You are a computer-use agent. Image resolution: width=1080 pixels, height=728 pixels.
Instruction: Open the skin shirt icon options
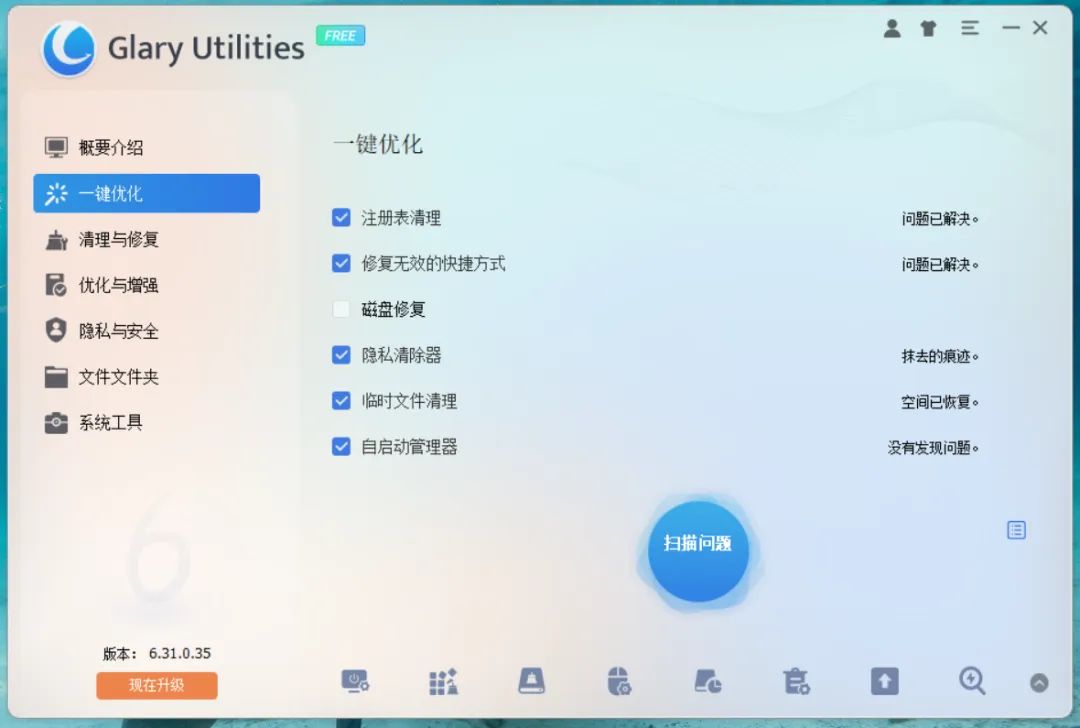928,28
